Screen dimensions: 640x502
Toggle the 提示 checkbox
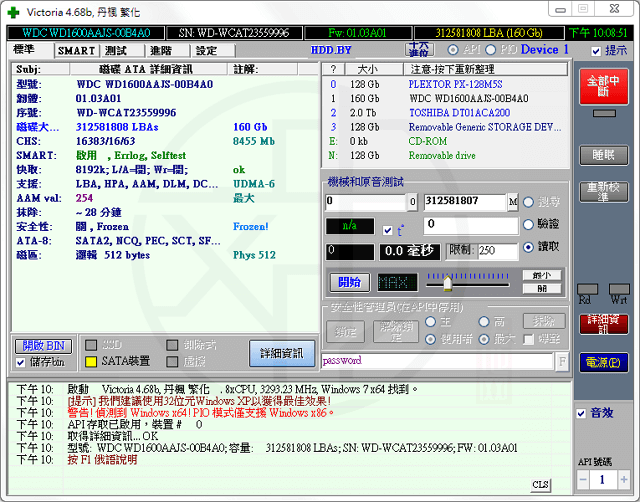pos(596,51)
